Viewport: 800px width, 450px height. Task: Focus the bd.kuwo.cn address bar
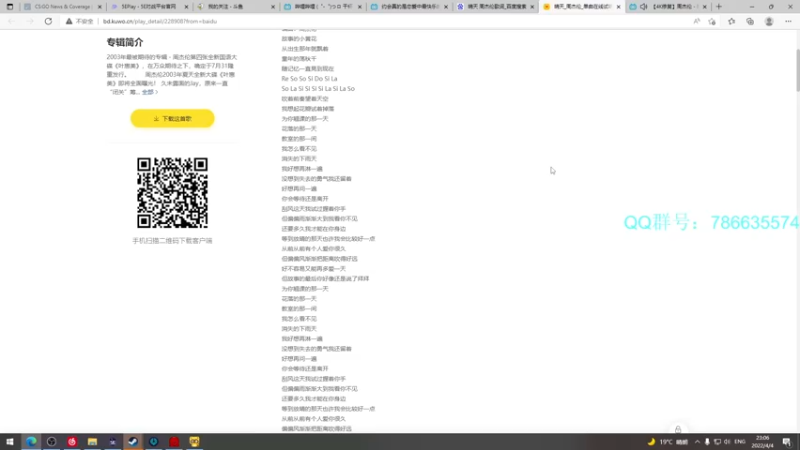click(160, 21)
